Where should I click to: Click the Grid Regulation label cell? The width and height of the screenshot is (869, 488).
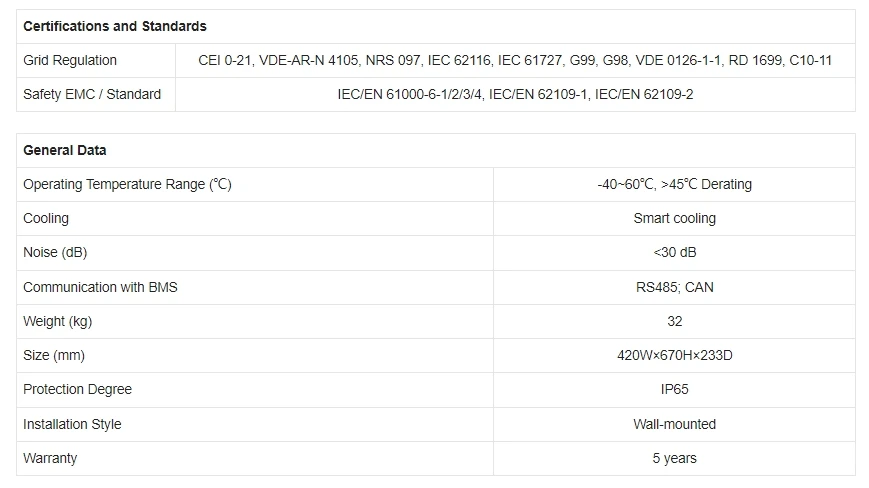coord(70,60)
